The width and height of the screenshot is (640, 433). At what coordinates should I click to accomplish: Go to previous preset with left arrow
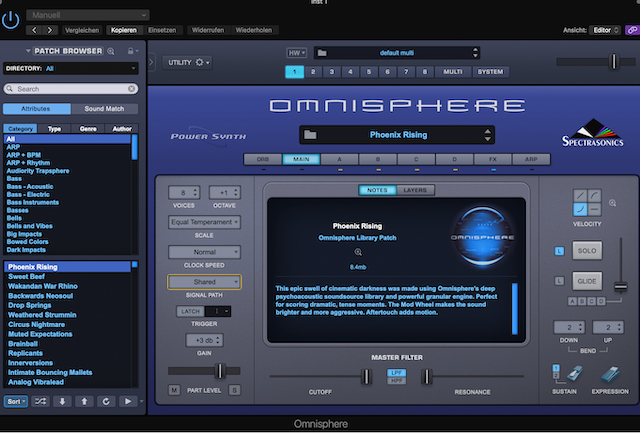(x=34, y=30)
